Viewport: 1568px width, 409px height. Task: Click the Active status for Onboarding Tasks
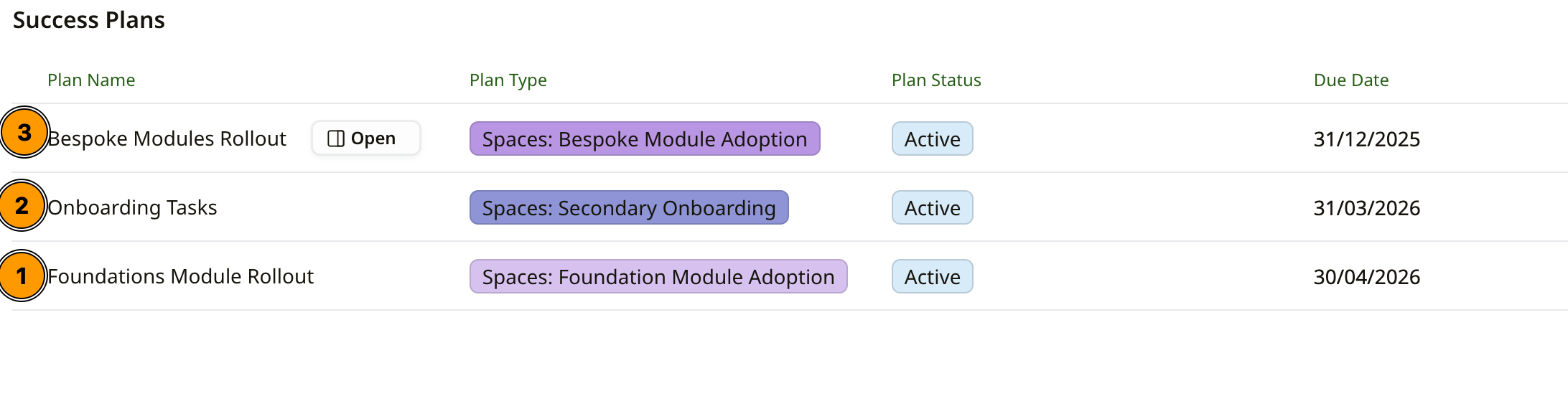tap(932, 207)
